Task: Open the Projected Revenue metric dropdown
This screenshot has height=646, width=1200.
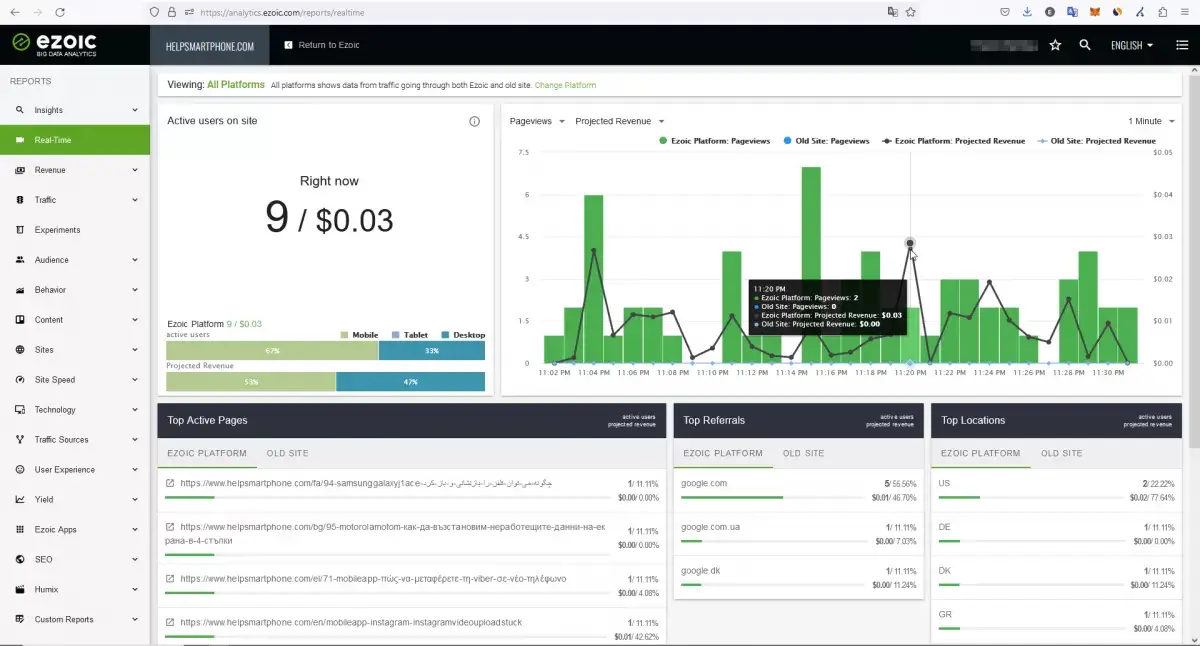Action: pyautogui.click(x=620, y=121)
